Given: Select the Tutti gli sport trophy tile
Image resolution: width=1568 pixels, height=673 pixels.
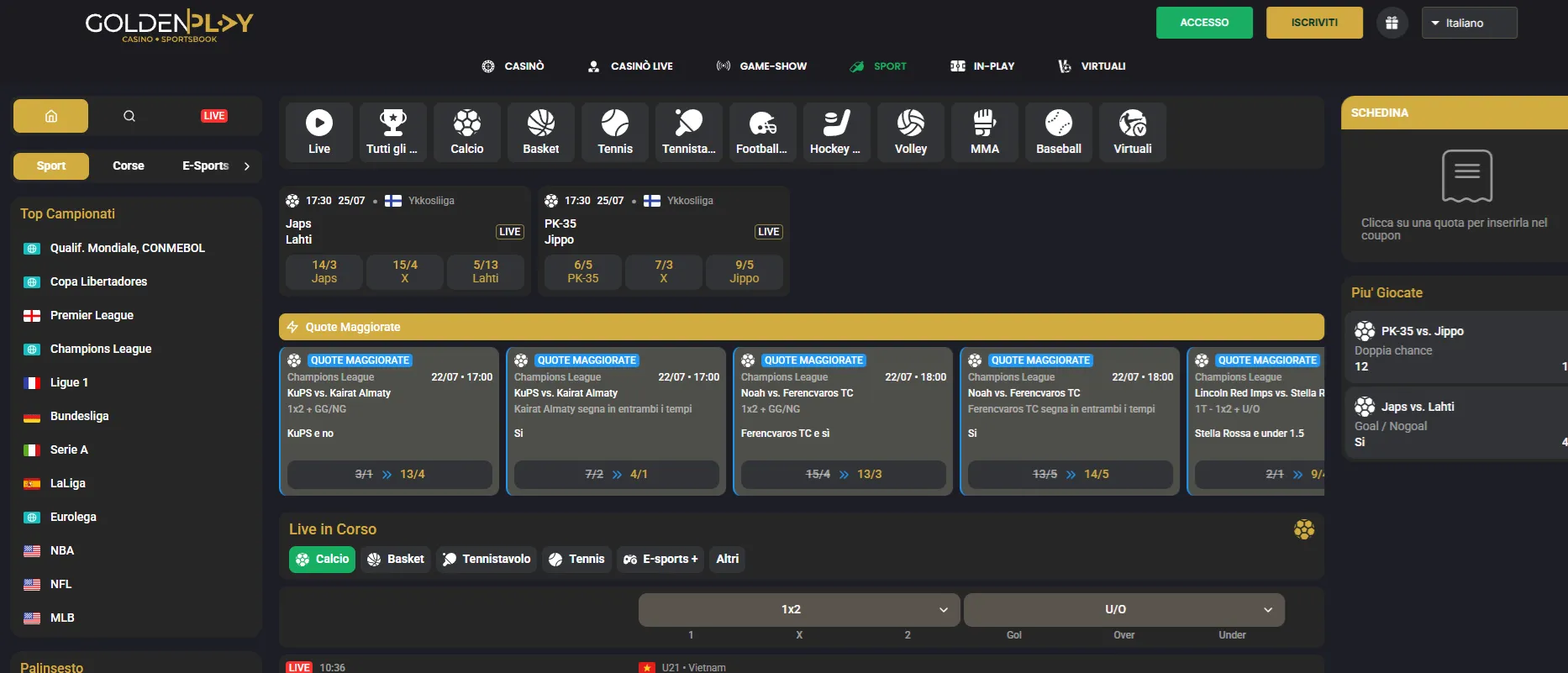Looking at the screenshot, I should coord(393,132).
